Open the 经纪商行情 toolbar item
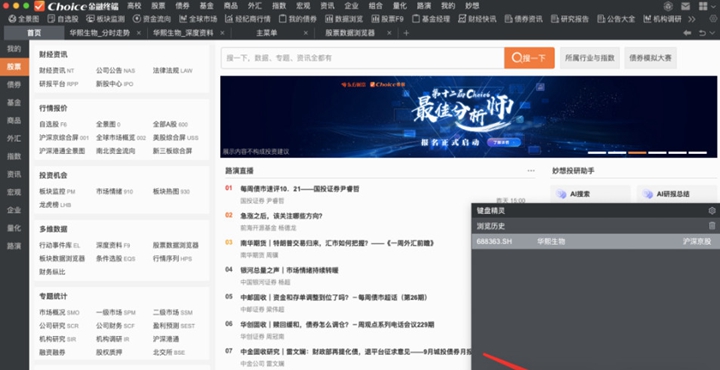The height and width of the screenshot is (370, 720). point(248,19)
